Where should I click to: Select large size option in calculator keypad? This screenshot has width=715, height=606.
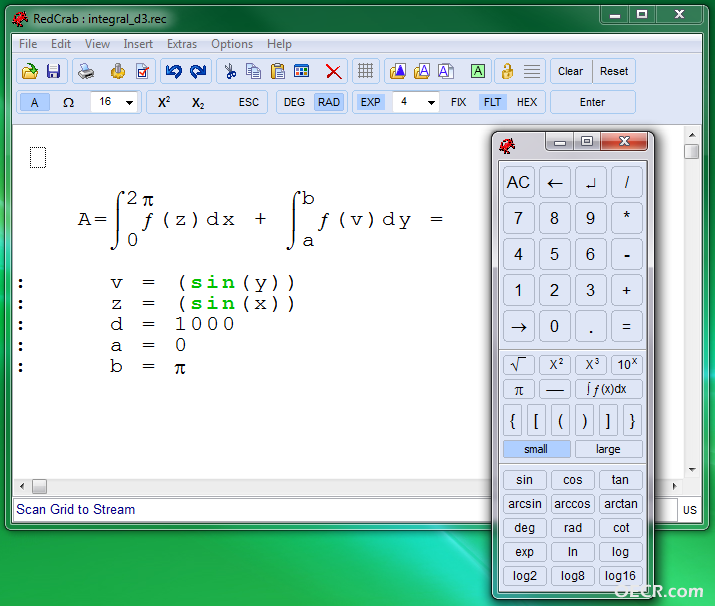tap(608, 449)
